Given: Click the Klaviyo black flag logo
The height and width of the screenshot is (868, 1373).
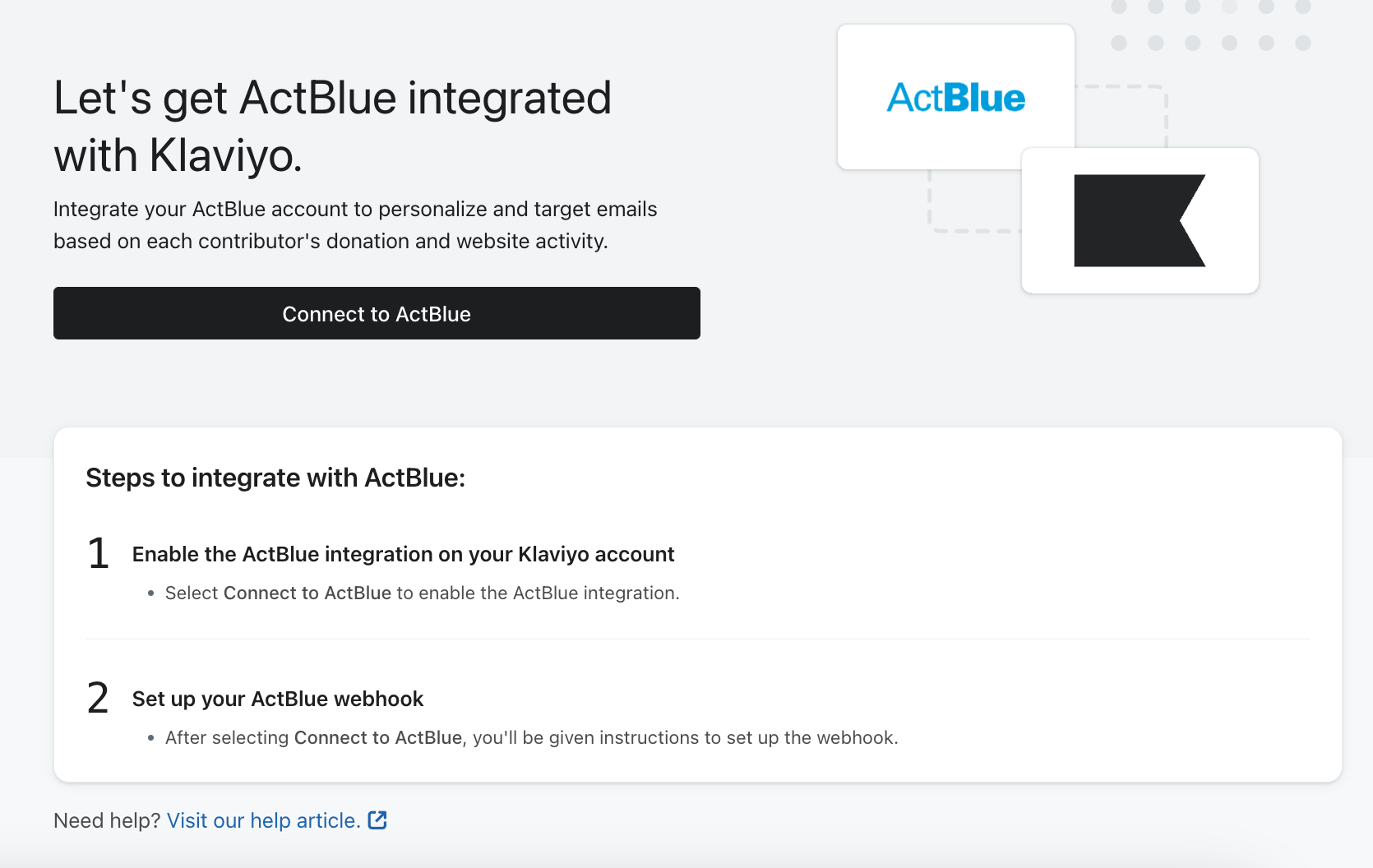Looking at the screenshot, I should [x=1140, y=220].
